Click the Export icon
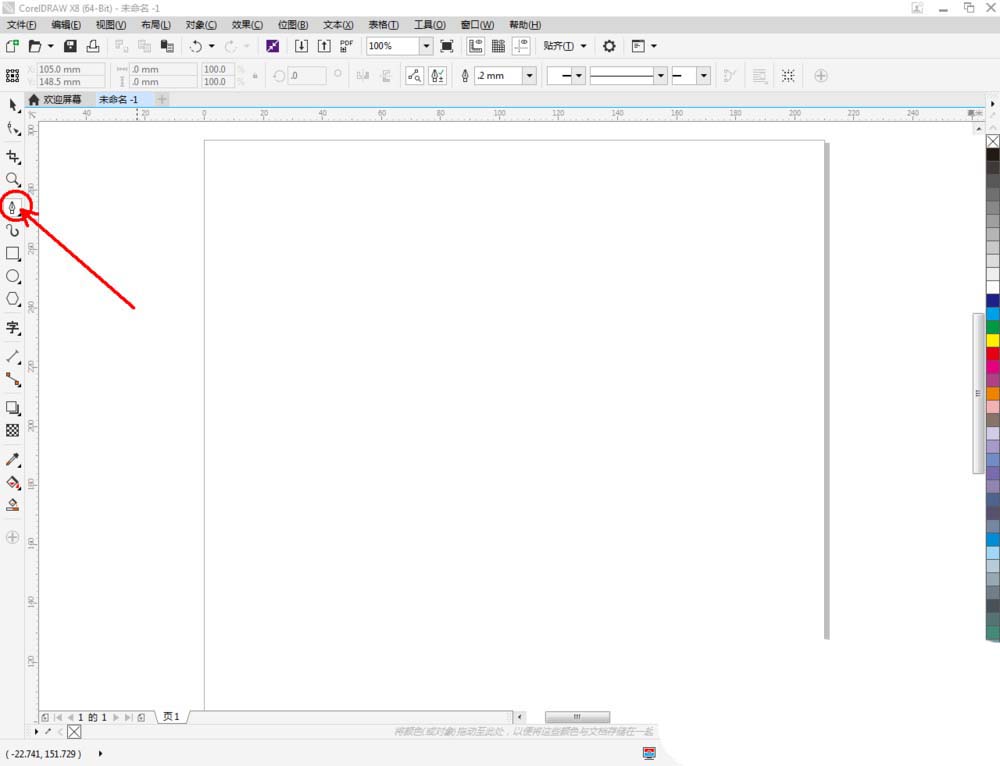This screenshot has width=1000, height=766. [x=324, y=46]
